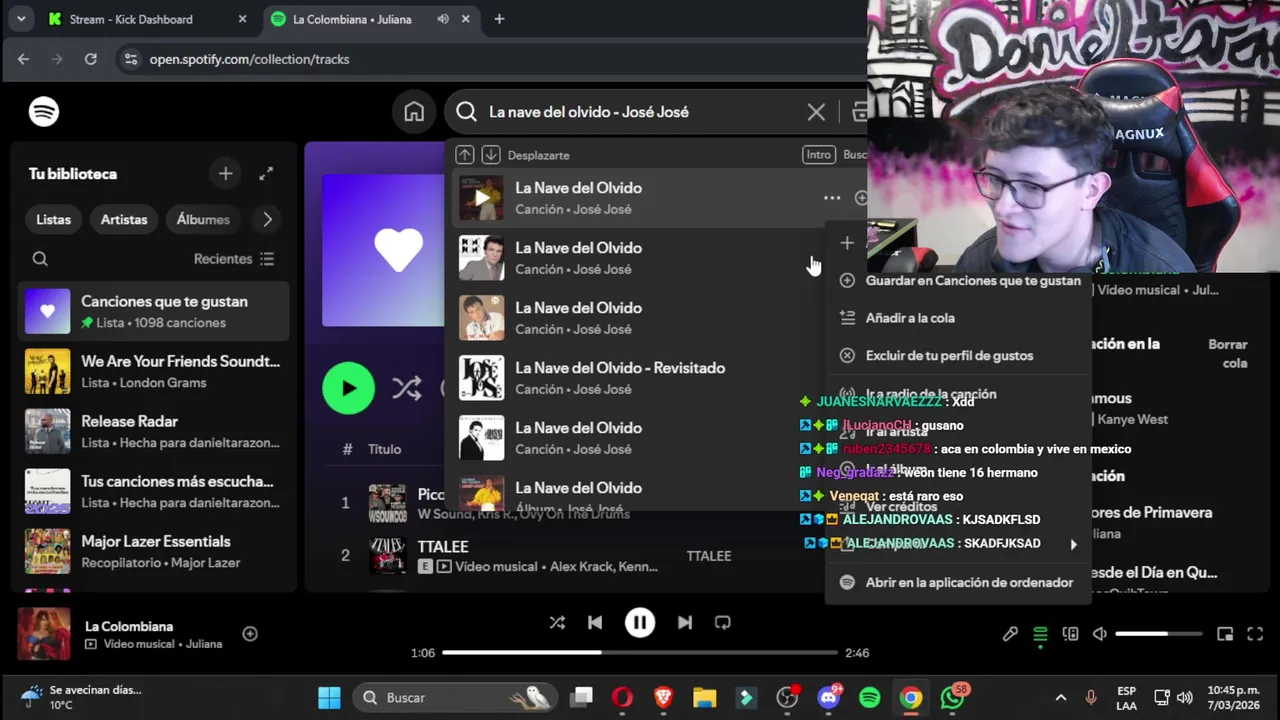
Task: Toggle the lyrics microphone icon
Action: 1010,634
